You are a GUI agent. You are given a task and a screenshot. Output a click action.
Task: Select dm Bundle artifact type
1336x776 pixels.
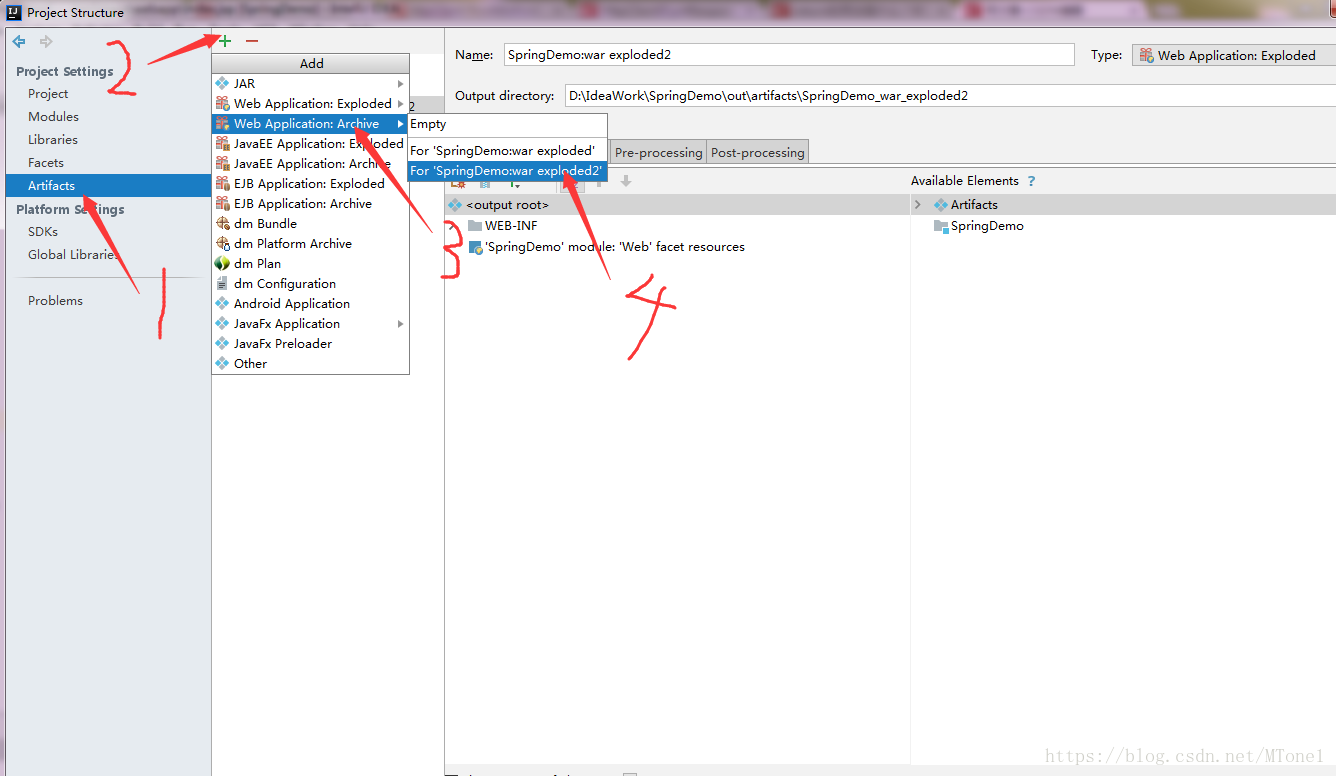click(310, 223)
